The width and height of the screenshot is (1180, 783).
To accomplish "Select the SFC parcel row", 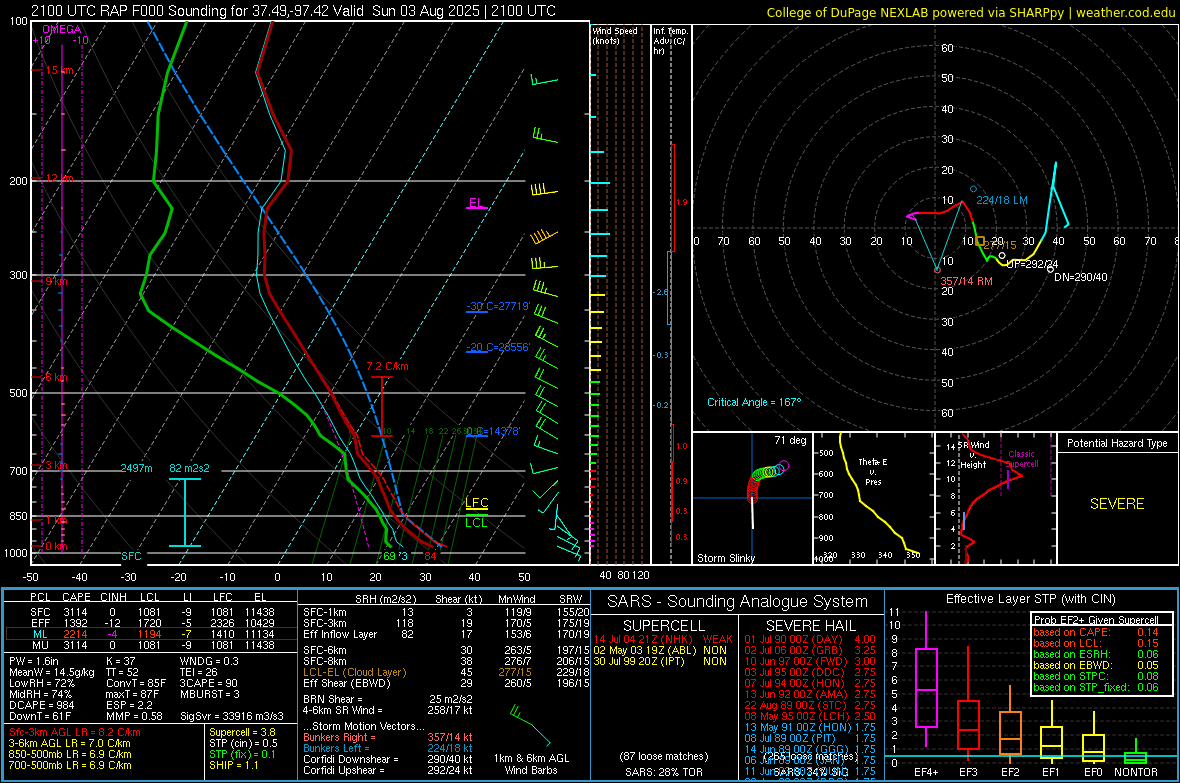I will tap(152, 612).
